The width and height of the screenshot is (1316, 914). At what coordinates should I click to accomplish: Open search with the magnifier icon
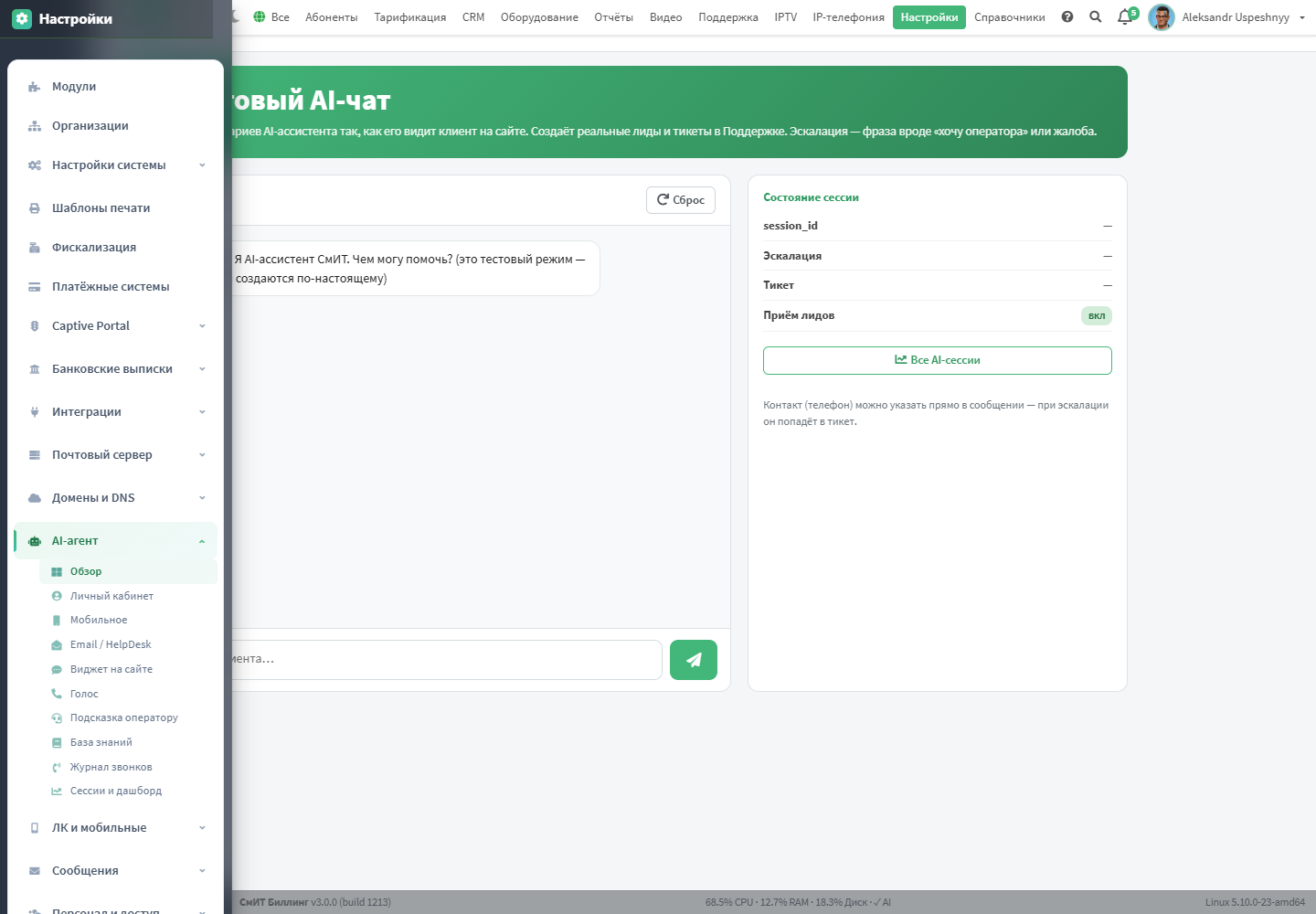[x=1096, y=16]
